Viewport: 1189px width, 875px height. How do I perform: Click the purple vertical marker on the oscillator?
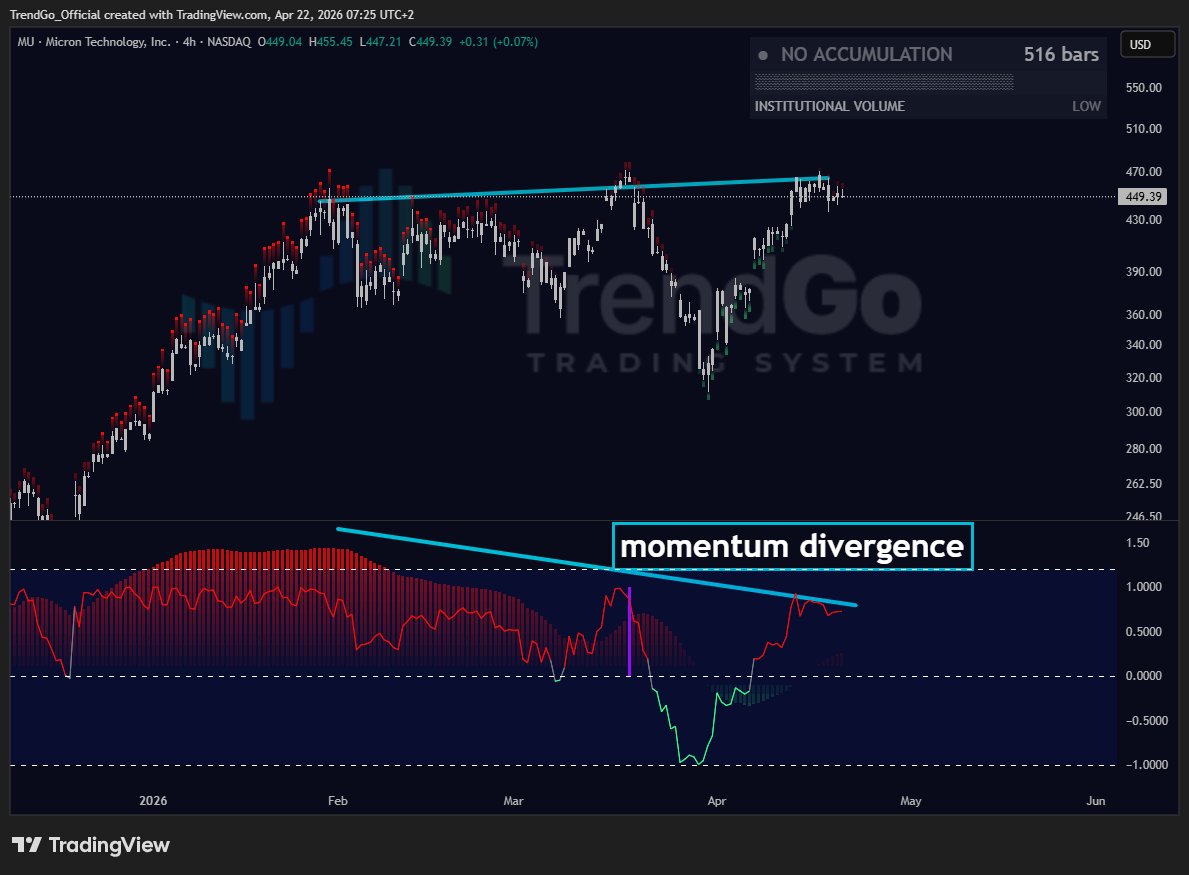pos(629,627)
